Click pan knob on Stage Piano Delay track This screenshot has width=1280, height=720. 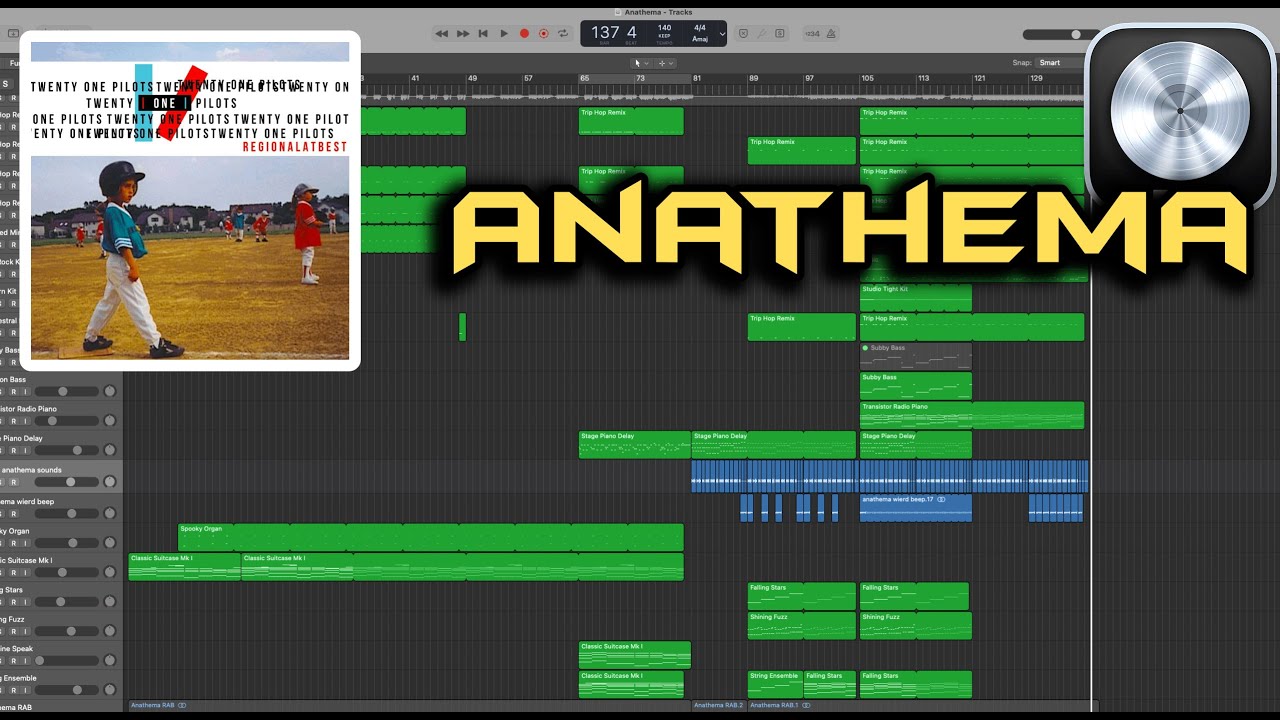(x=110, y=450)
